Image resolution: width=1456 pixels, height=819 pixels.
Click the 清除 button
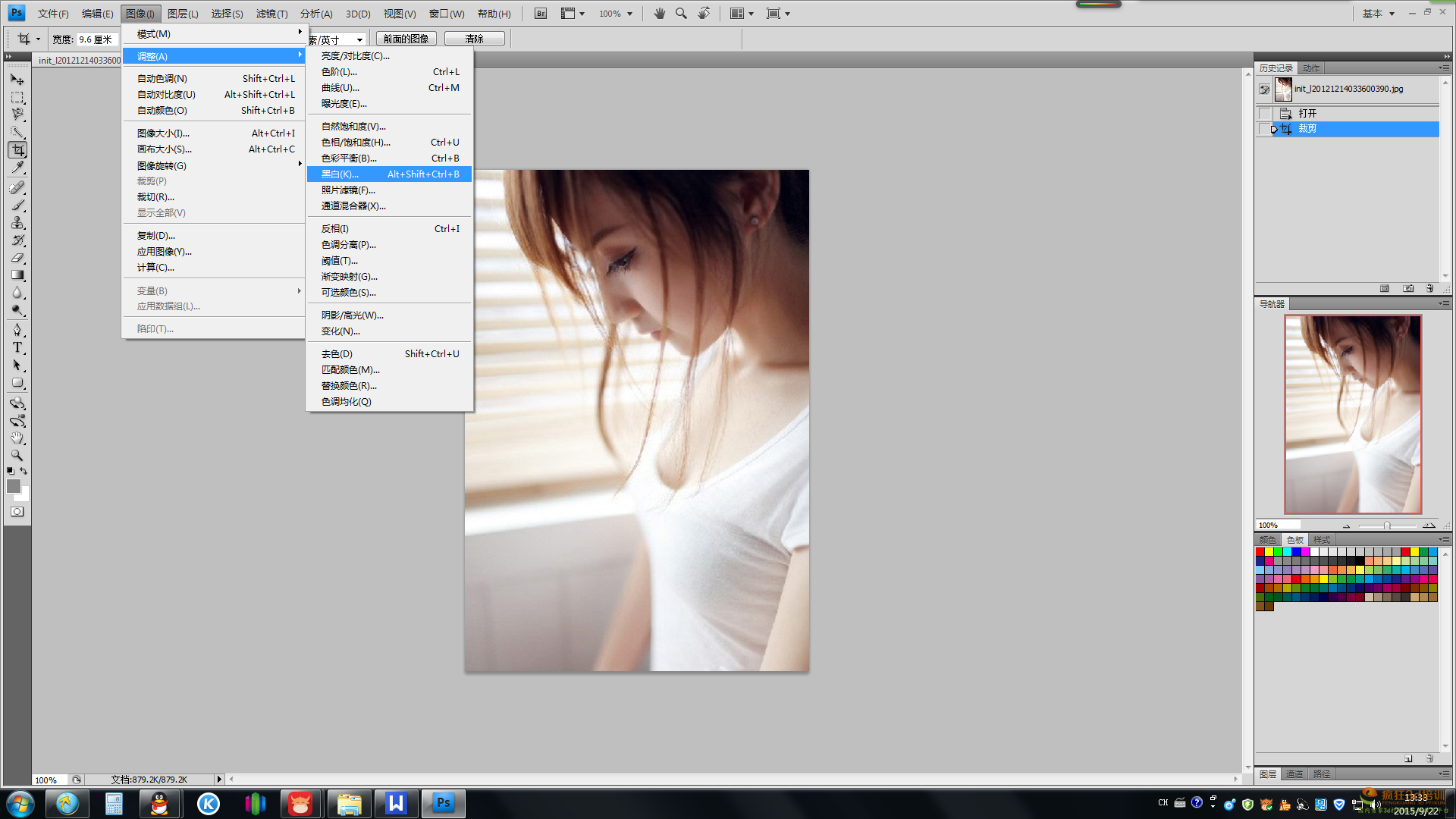tap(474, 39)
